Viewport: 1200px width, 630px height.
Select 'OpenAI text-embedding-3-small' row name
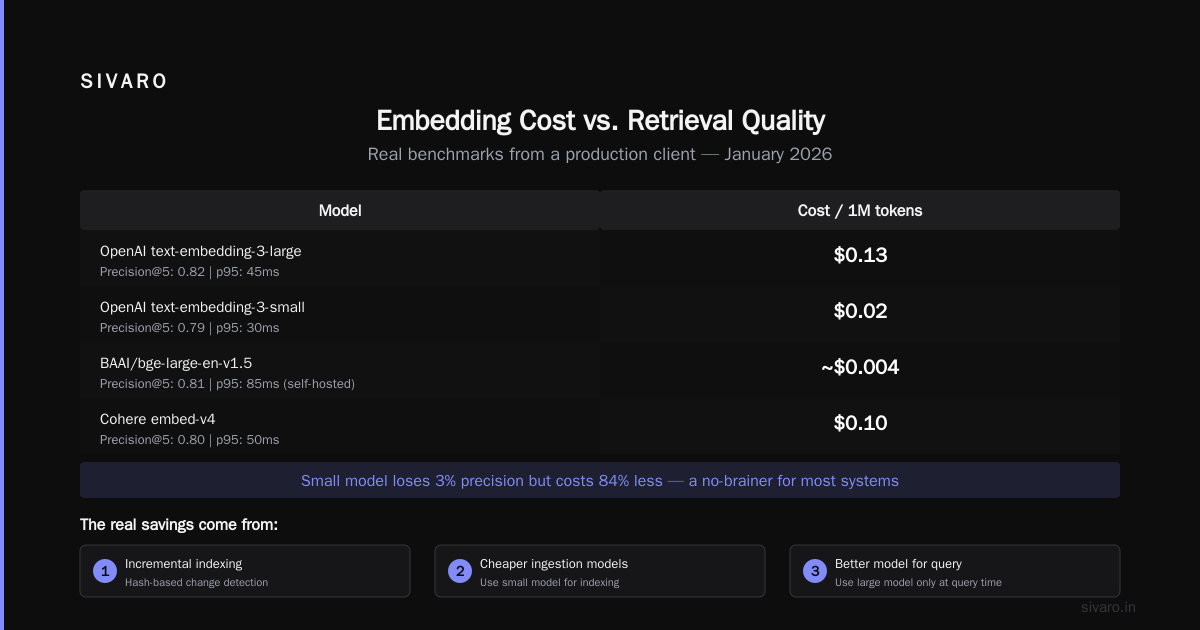tap(202, 307)
